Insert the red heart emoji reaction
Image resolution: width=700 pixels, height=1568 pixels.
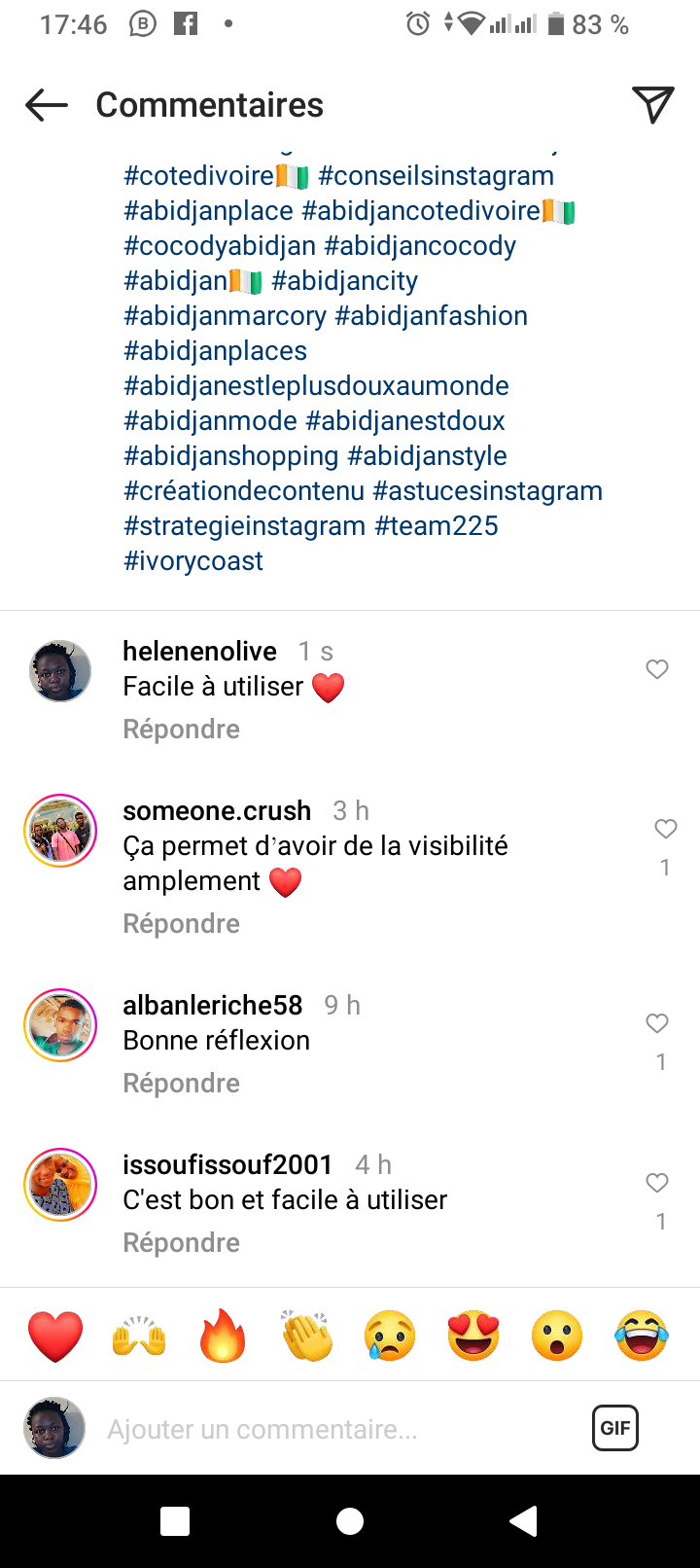point(55,1335)
